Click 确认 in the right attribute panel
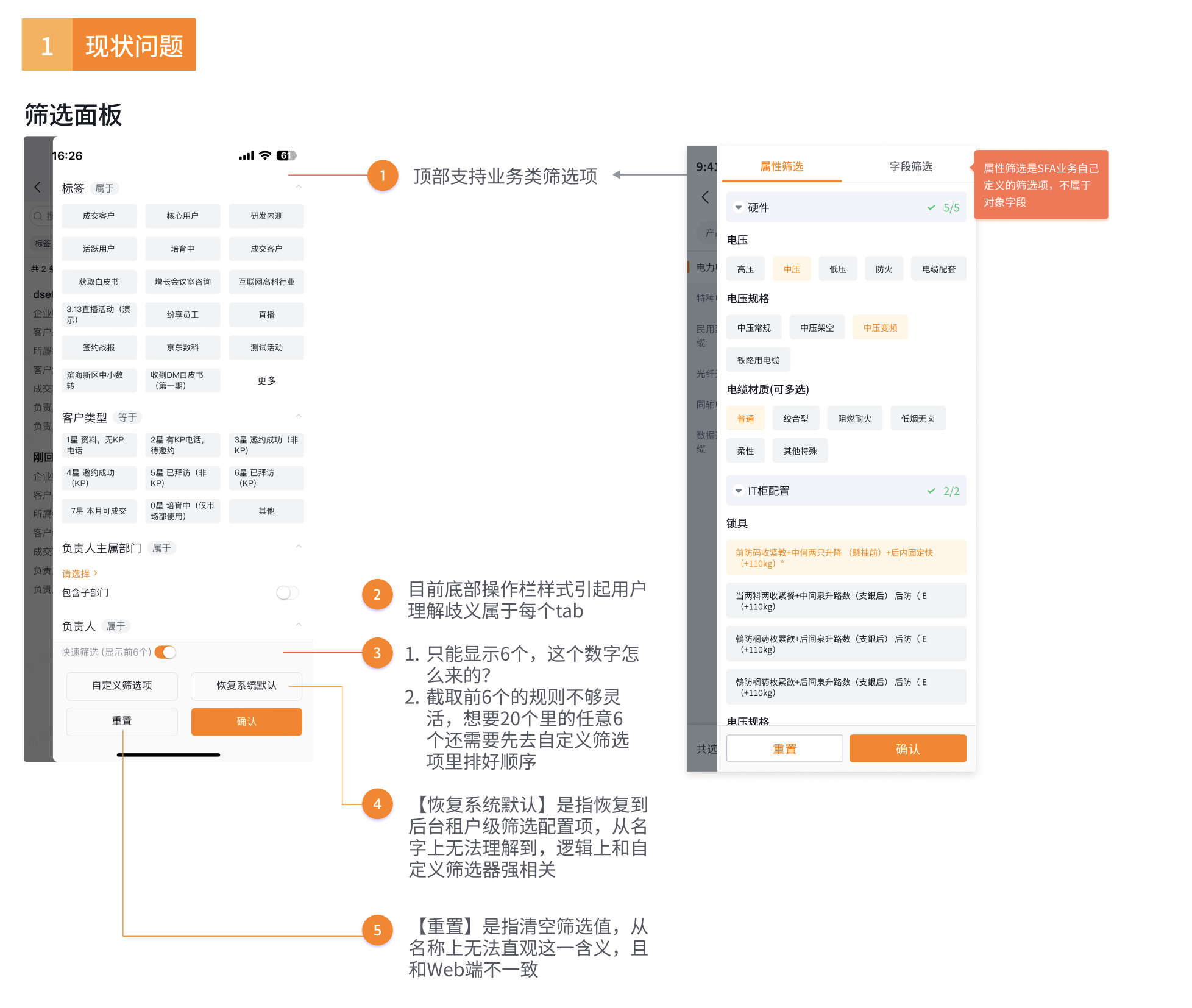 pyautogui.click(x=907, y=748)
